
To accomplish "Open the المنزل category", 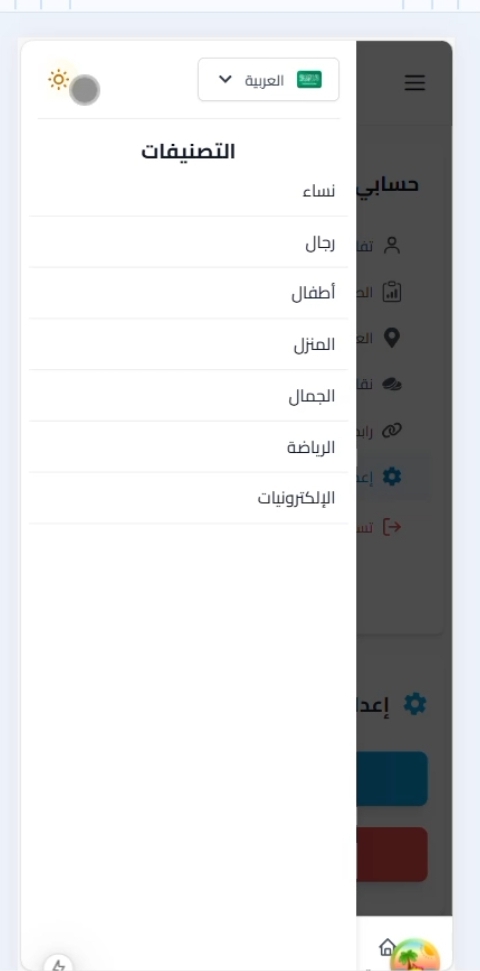I will pos(188,345).
